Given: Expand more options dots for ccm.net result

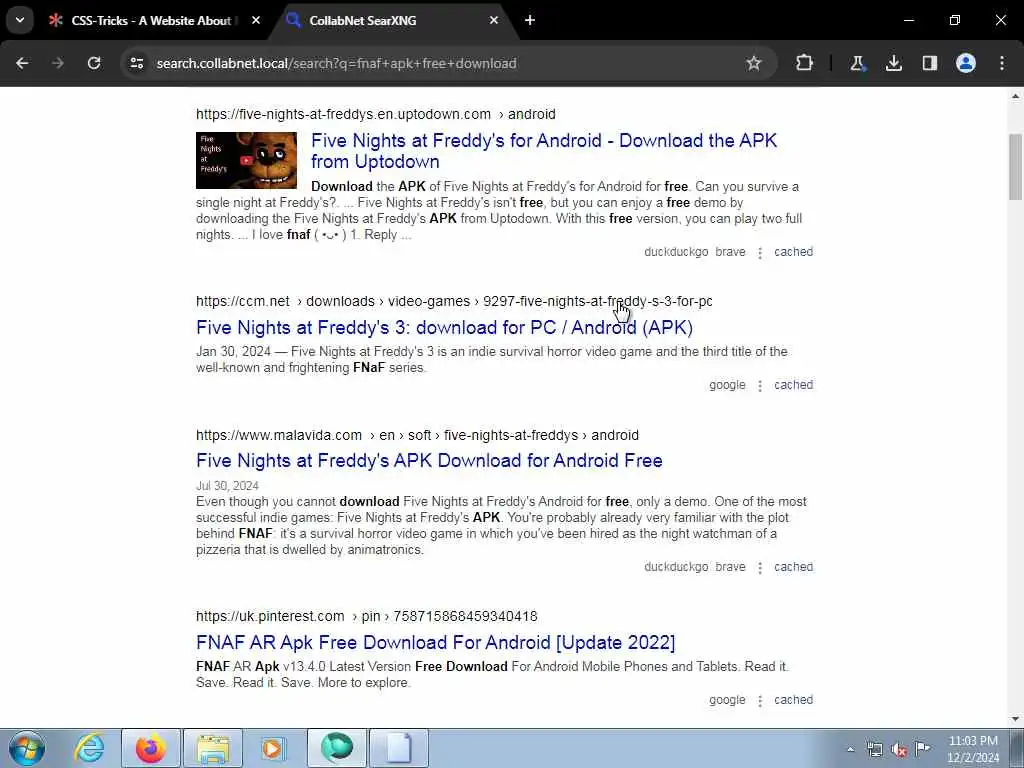Looking at the screenshot, I should tap(760, 386).
